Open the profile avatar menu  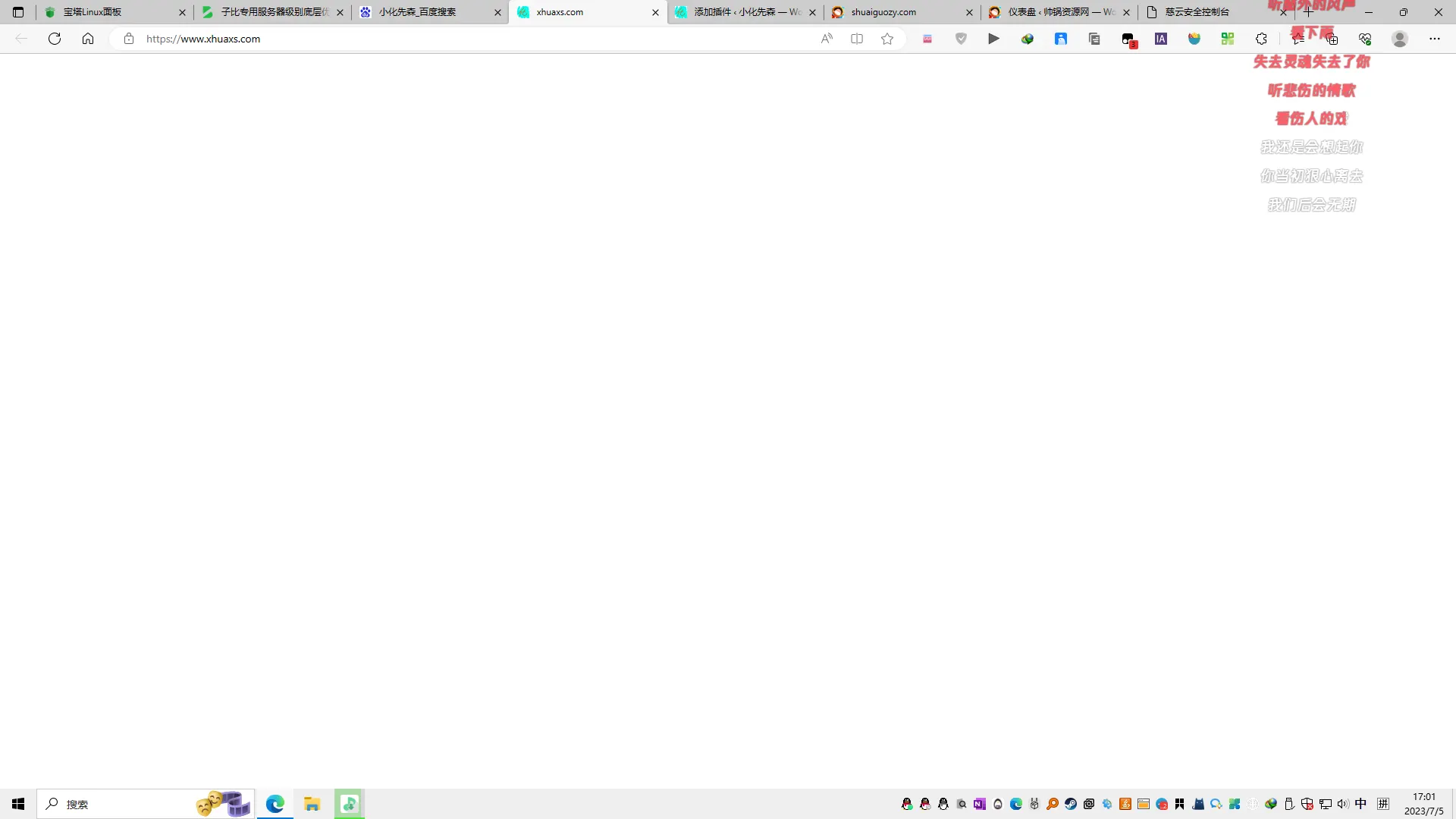tap(1400, 39)
